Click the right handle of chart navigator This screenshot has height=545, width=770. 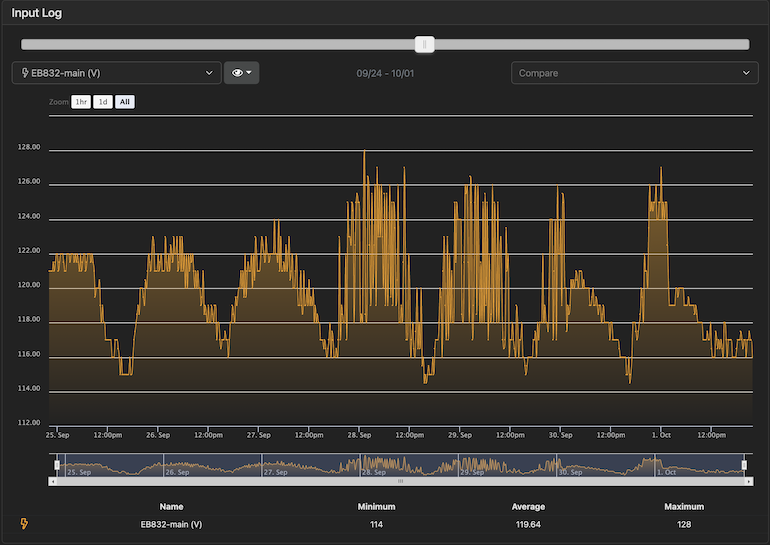[744, 464]
